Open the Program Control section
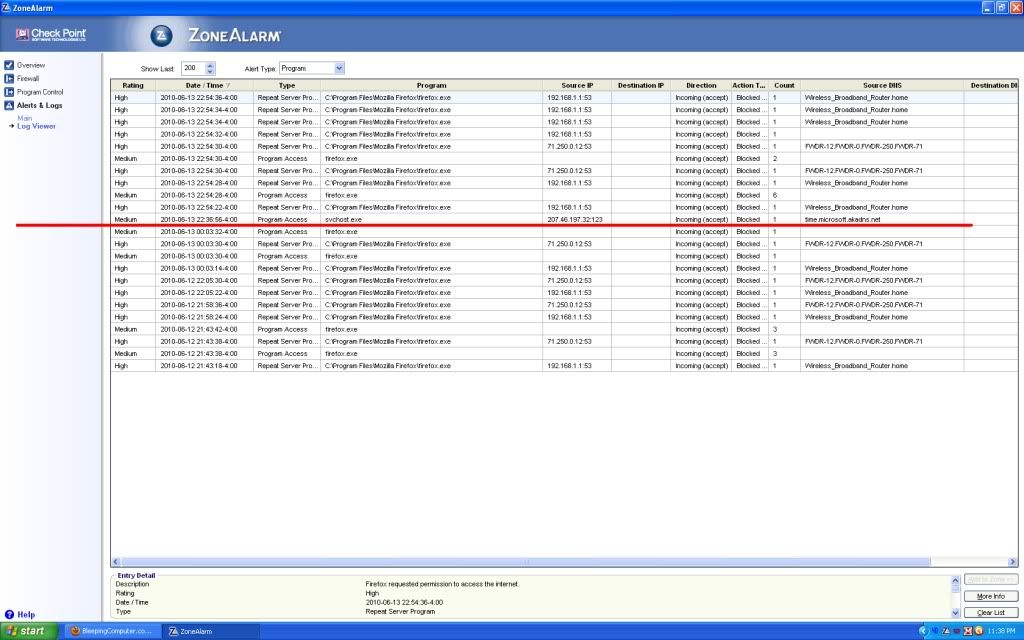 [34, 92]
